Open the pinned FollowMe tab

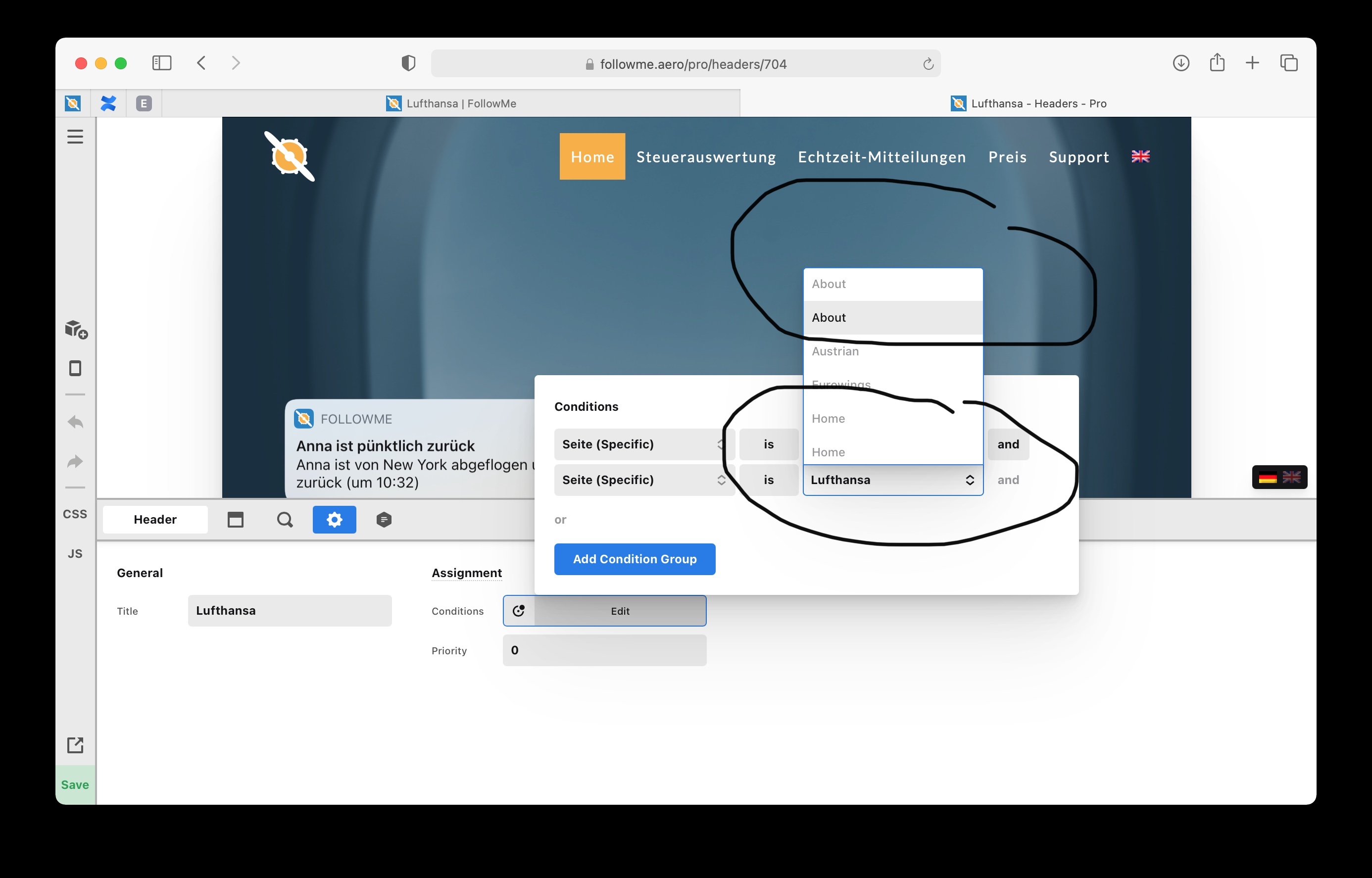73,103
